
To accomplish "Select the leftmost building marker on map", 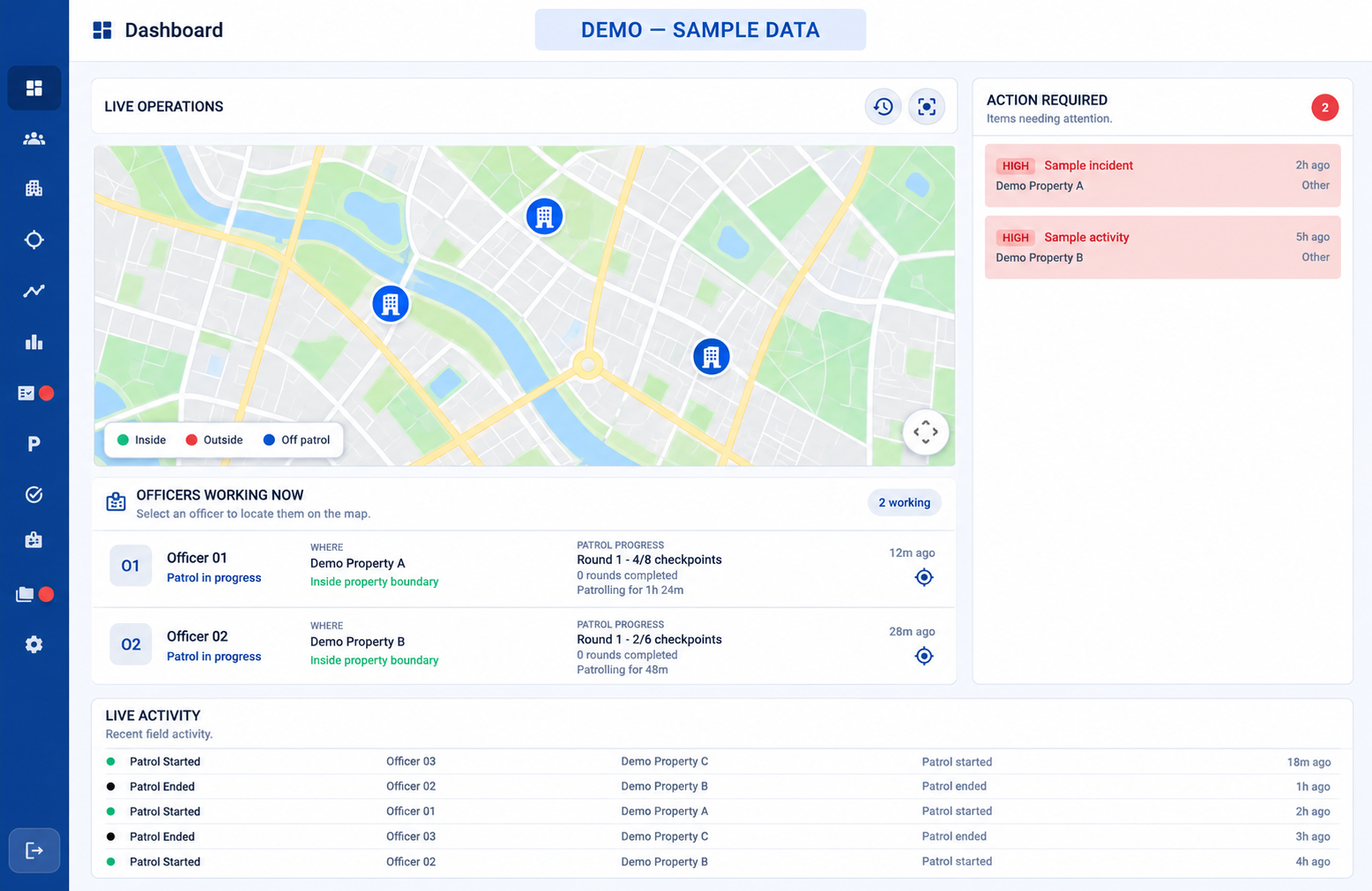I will point(391,303).
